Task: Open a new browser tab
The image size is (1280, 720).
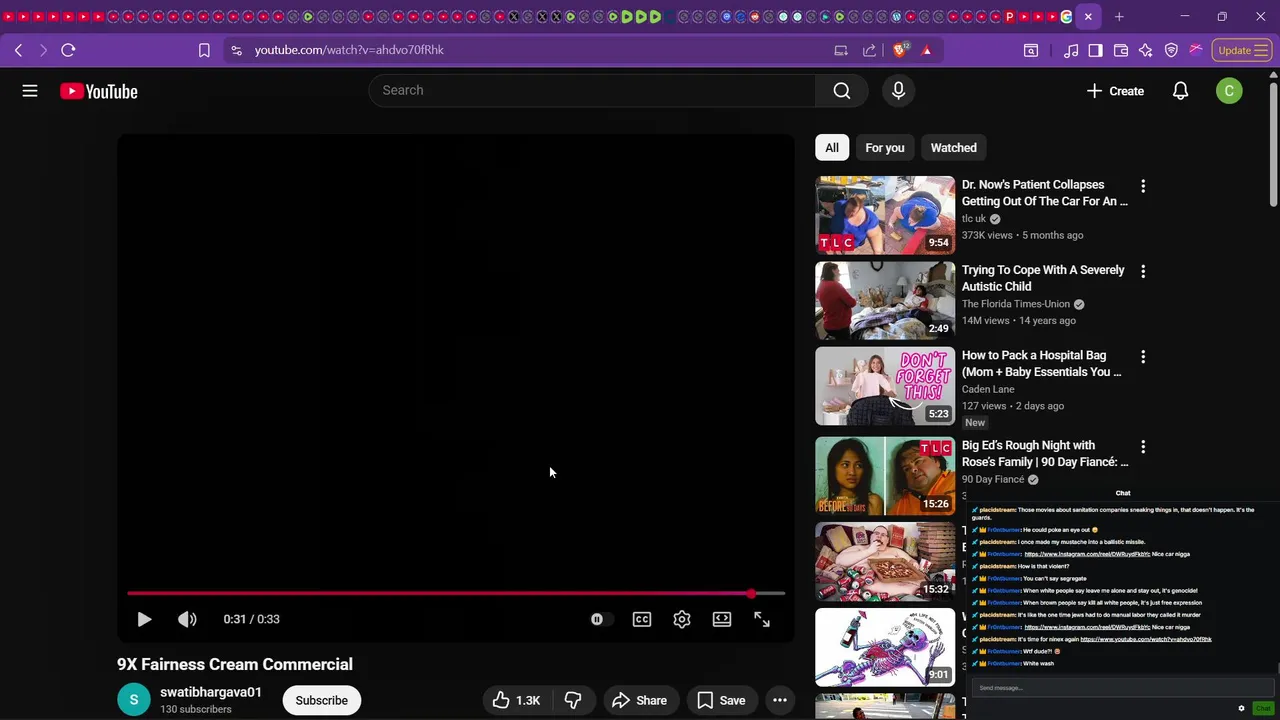Action: (x=1119, y=16)
